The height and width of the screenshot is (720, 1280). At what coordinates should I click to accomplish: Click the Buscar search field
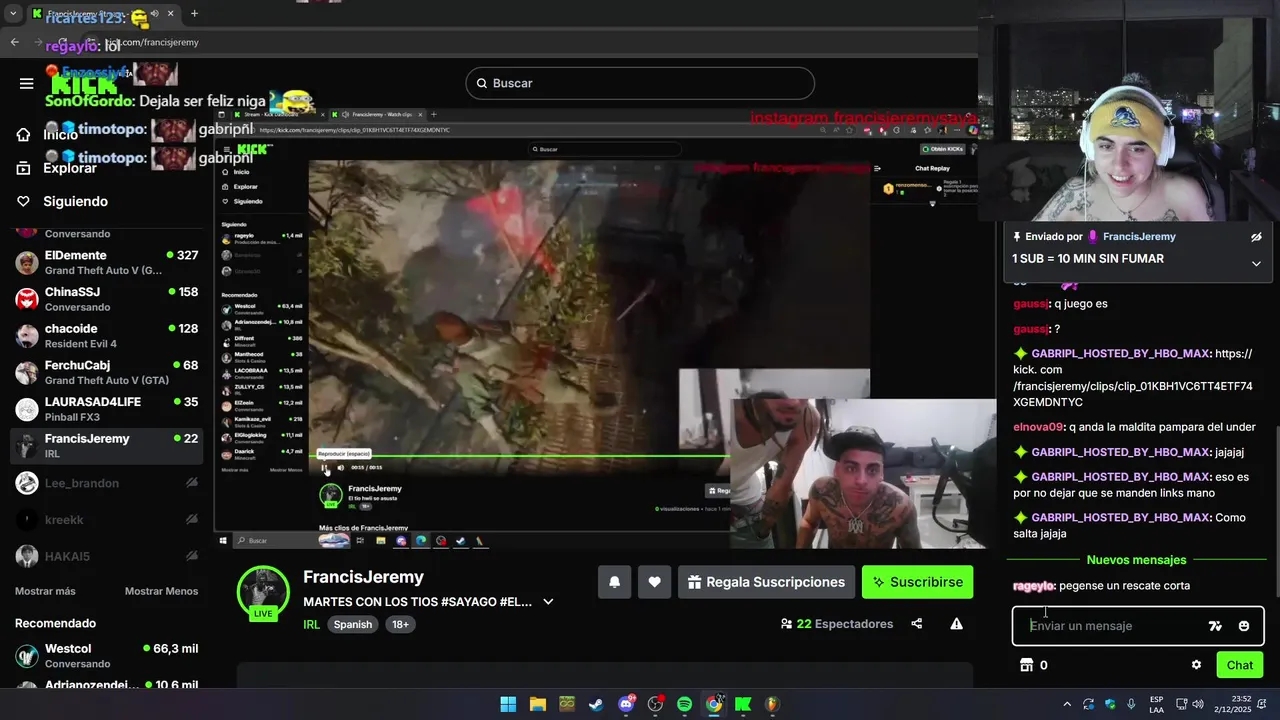[x=640, y=83]
